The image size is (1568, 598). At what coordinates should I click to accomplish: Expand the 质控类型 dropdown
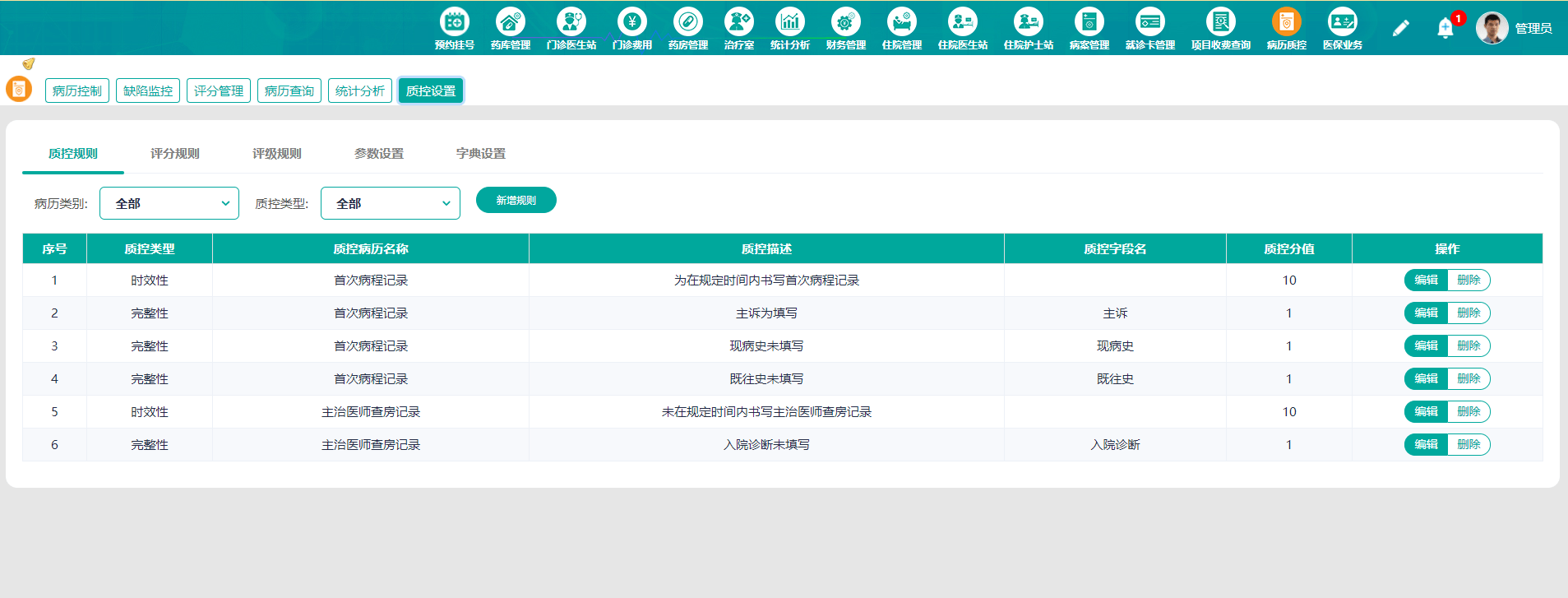click(x=391, y=203)
